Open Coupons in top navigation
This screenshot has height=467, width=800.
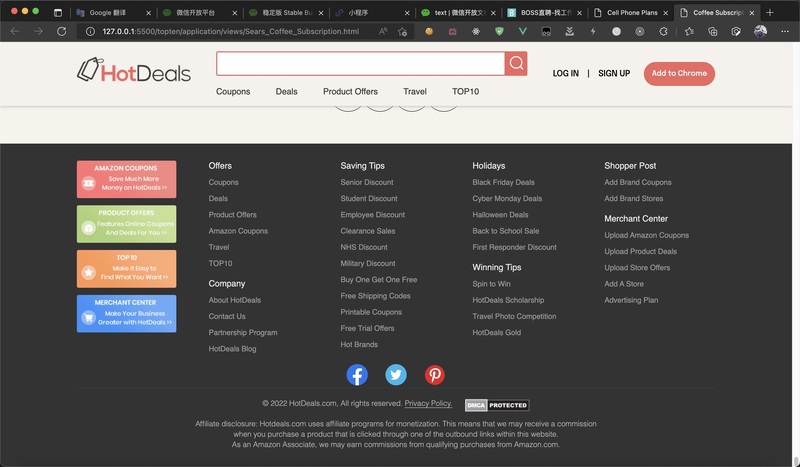[x=233, y=91]
